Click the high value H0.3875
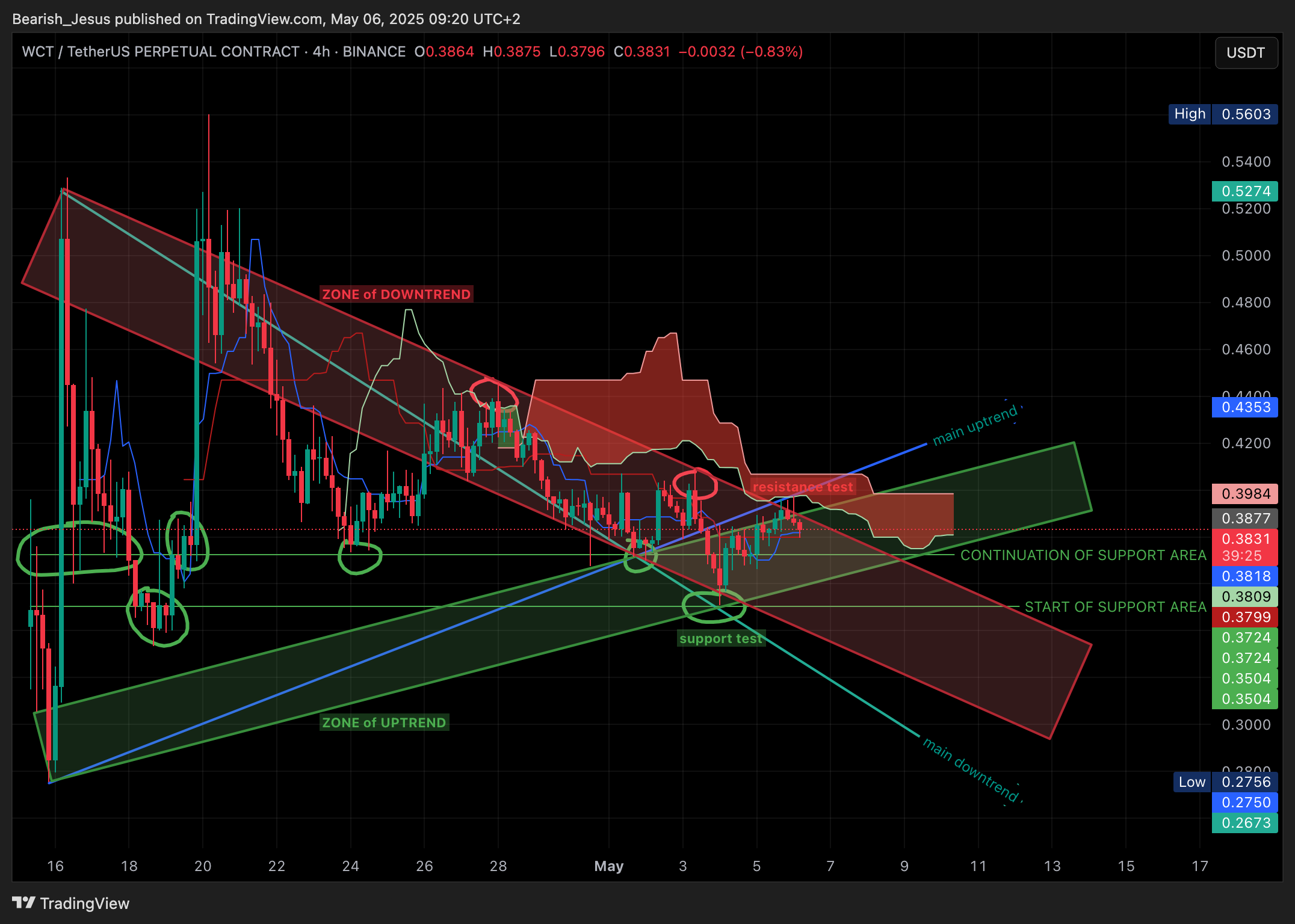This screenshot has width=1295, height=924. click(x=512, y=52)
